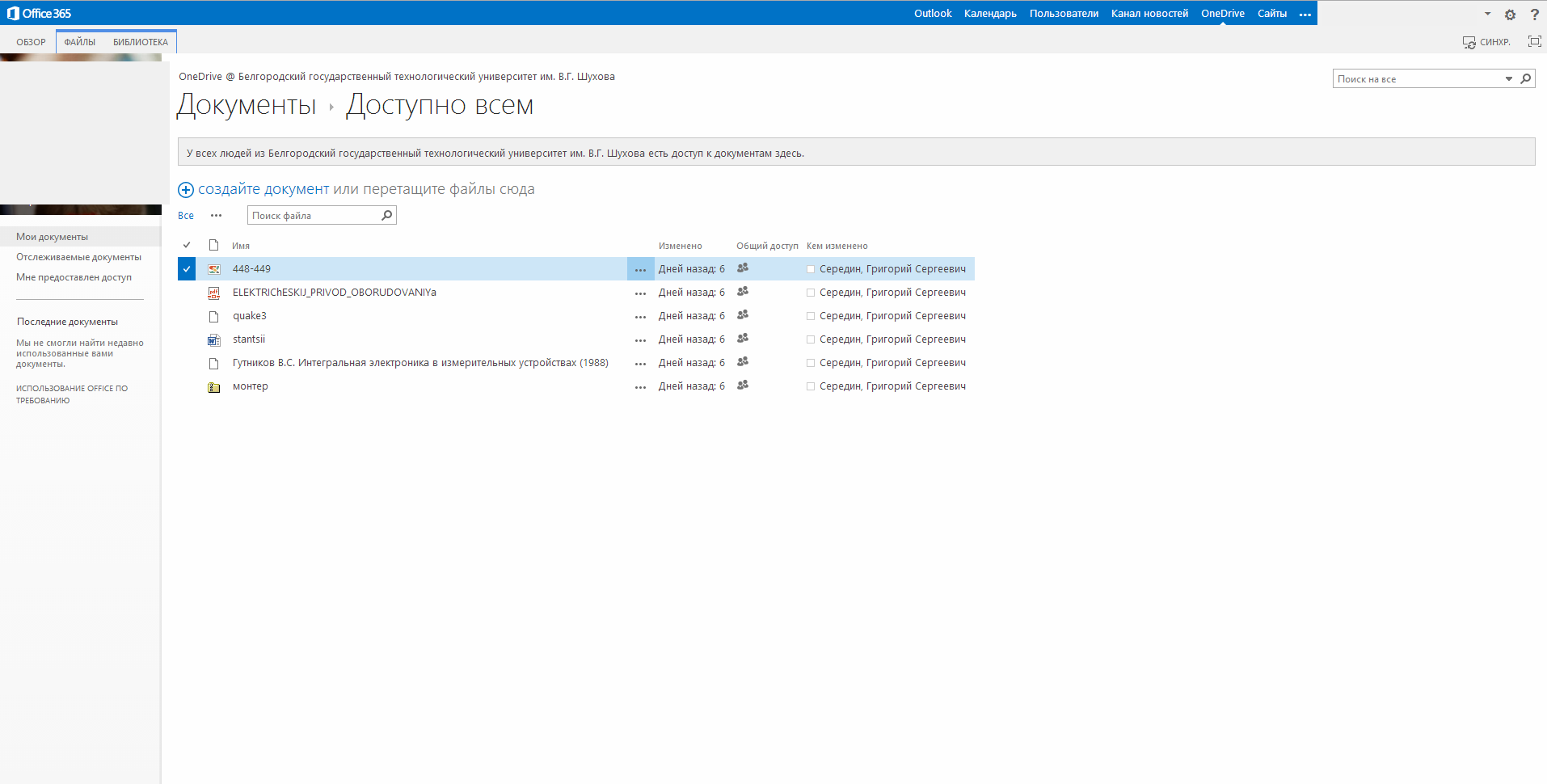The image size is (1547, 784).
Task: Click Середин, Григорий Сергеевич in quake3 row
Action: point(892,316)
